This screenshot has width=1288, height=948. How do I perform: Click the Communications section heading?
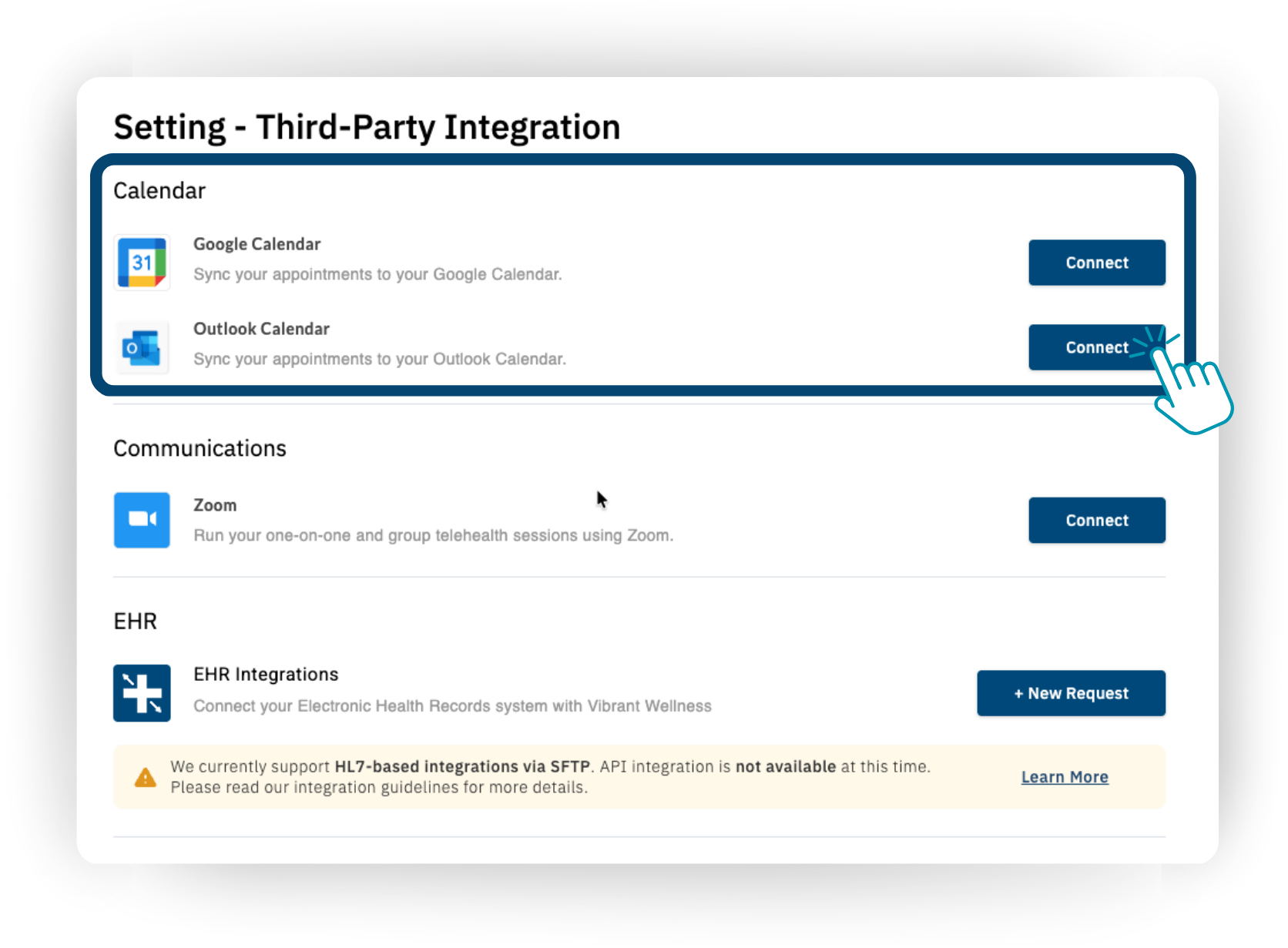point(200,448)
